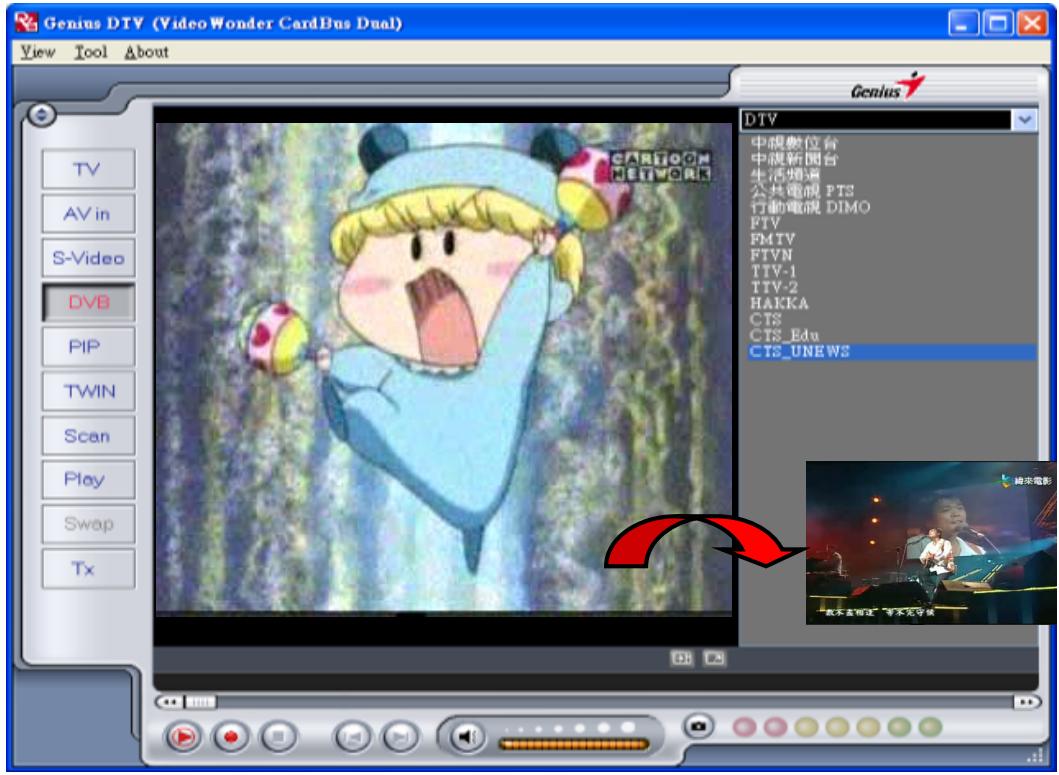Viewport: 1059px width, 775px height.
Task: Go to next channel with skip-forward button
Action: [x=401, y=736]
